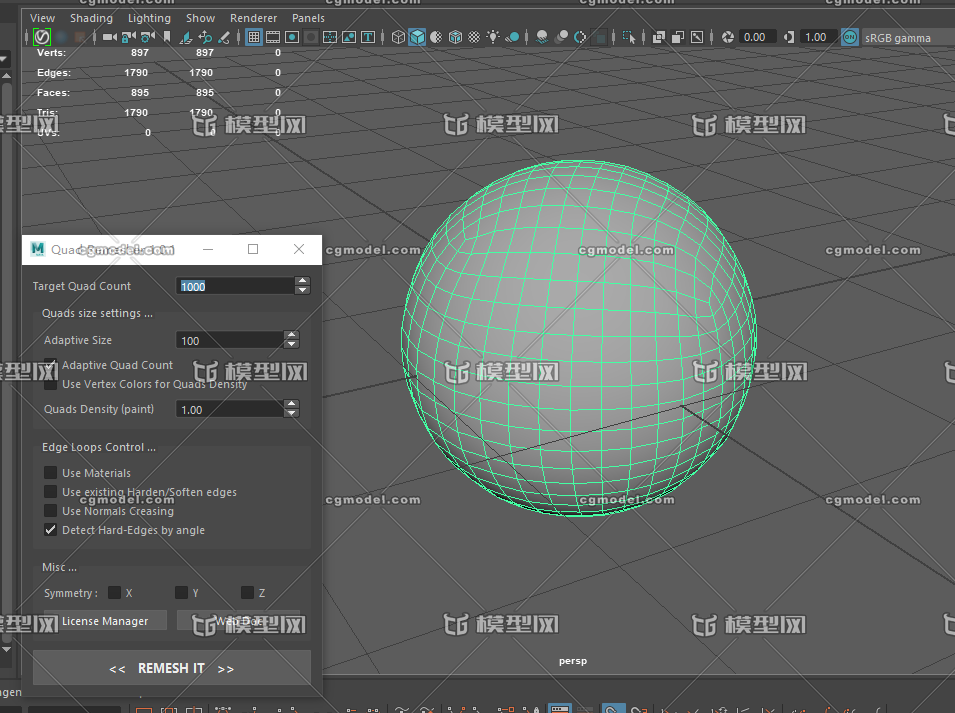
Task: Click the bookmarks icon in panel toolbar
Action: pyautogui.click(x=167, y=37)
